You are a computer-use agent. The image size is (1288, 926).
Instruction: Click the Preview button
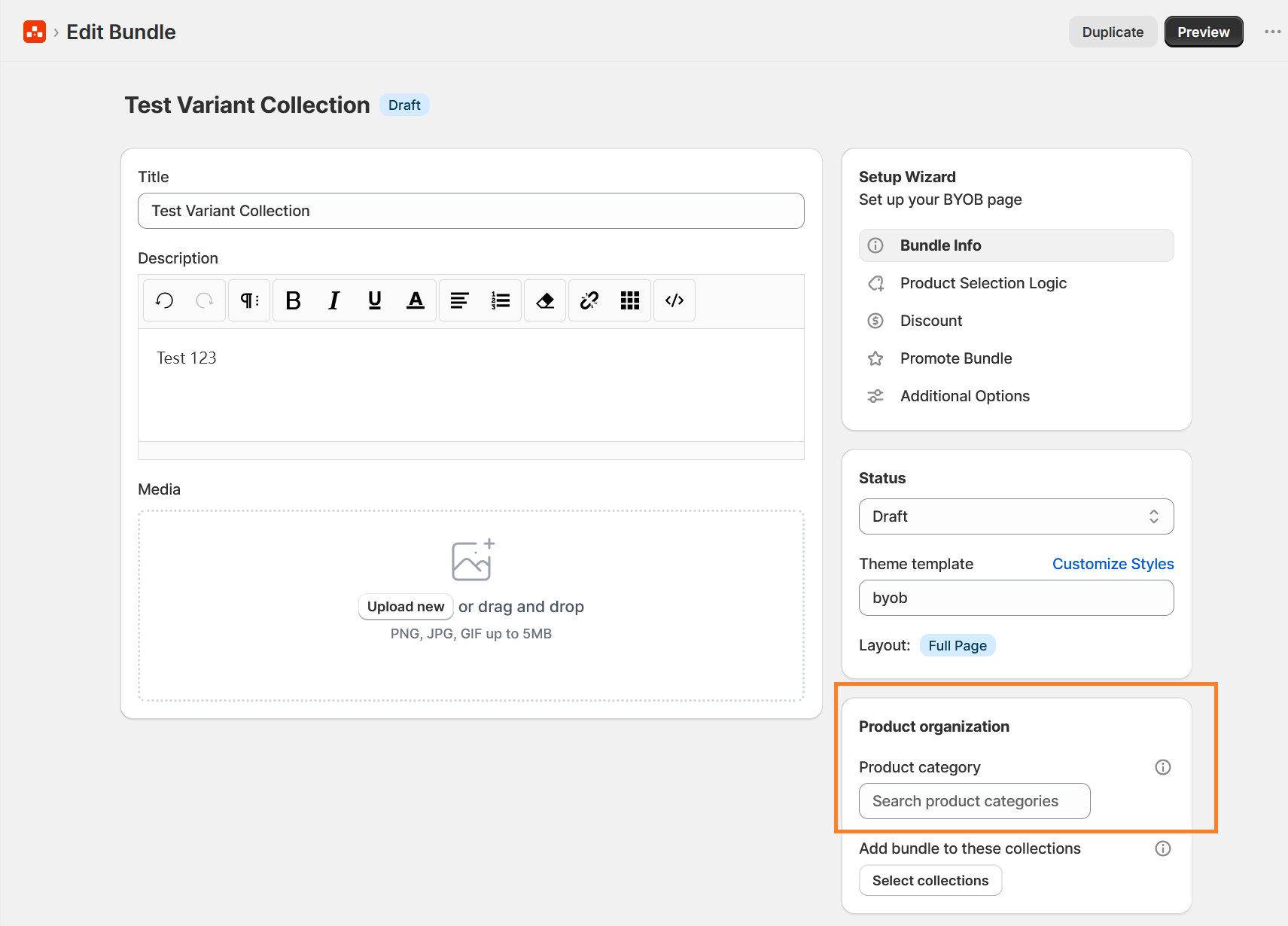(1204, 32)
